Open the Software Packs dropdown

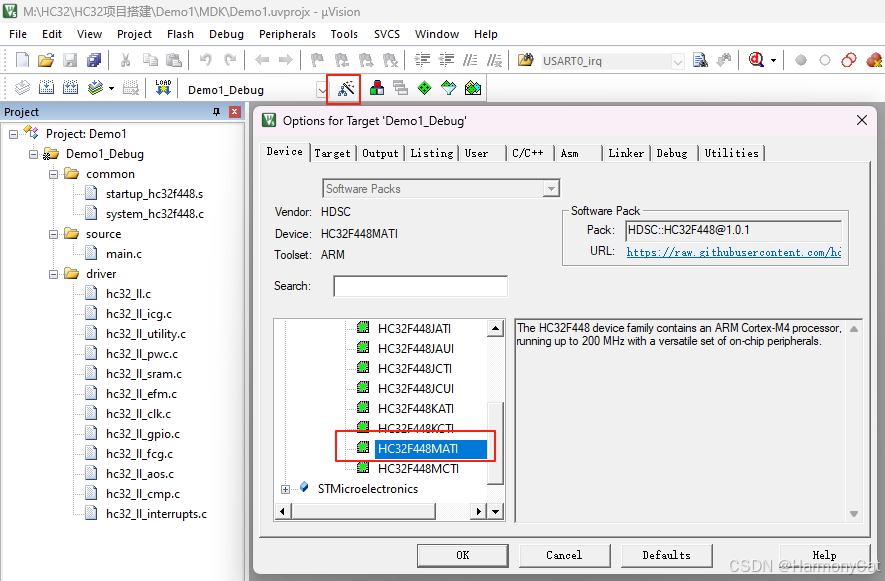pos(551,189)
